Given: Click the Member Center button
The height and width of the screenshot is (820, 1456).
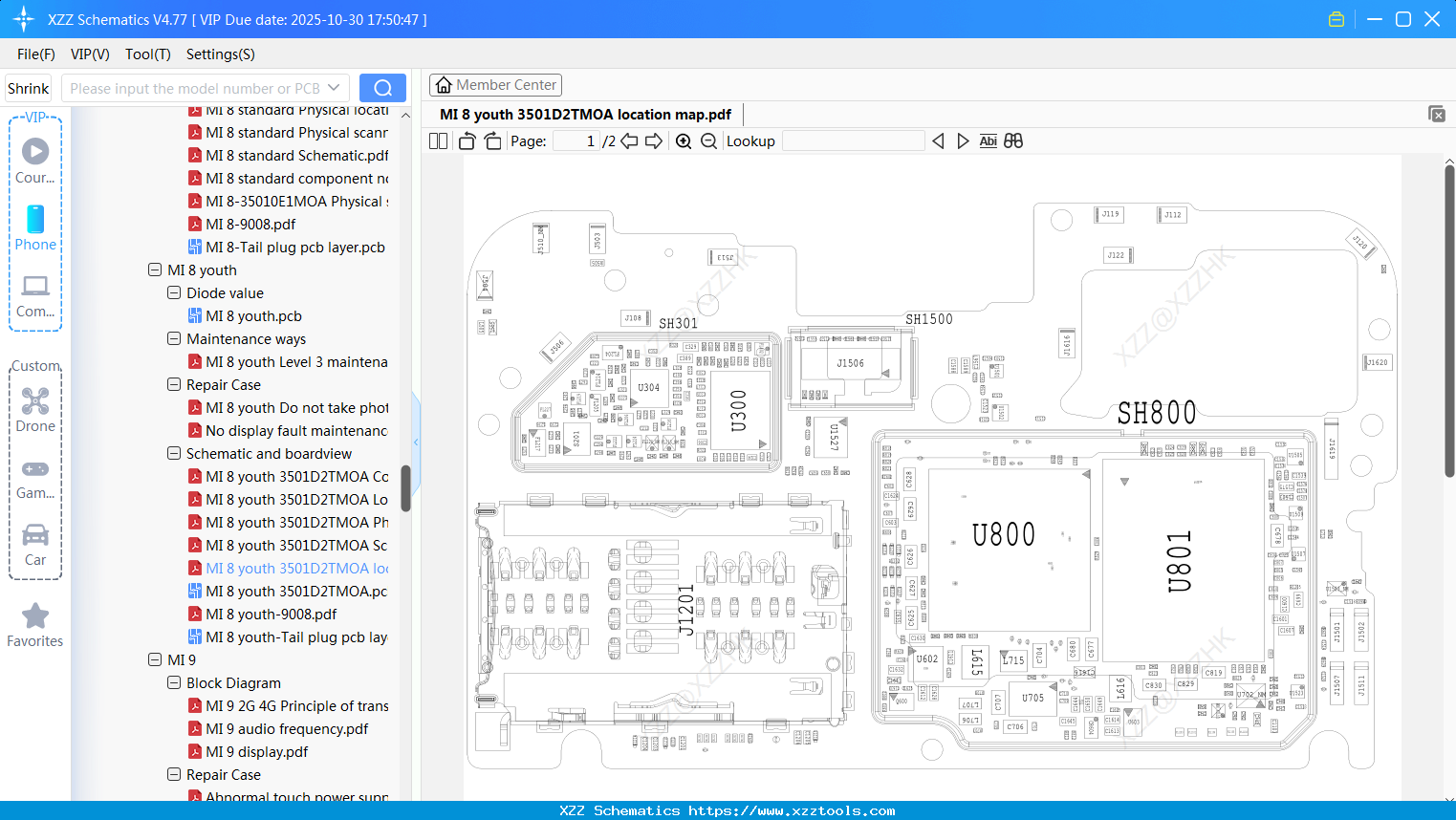Looking at the screenshot, I should pyautogui.click(x=495, y=85).
